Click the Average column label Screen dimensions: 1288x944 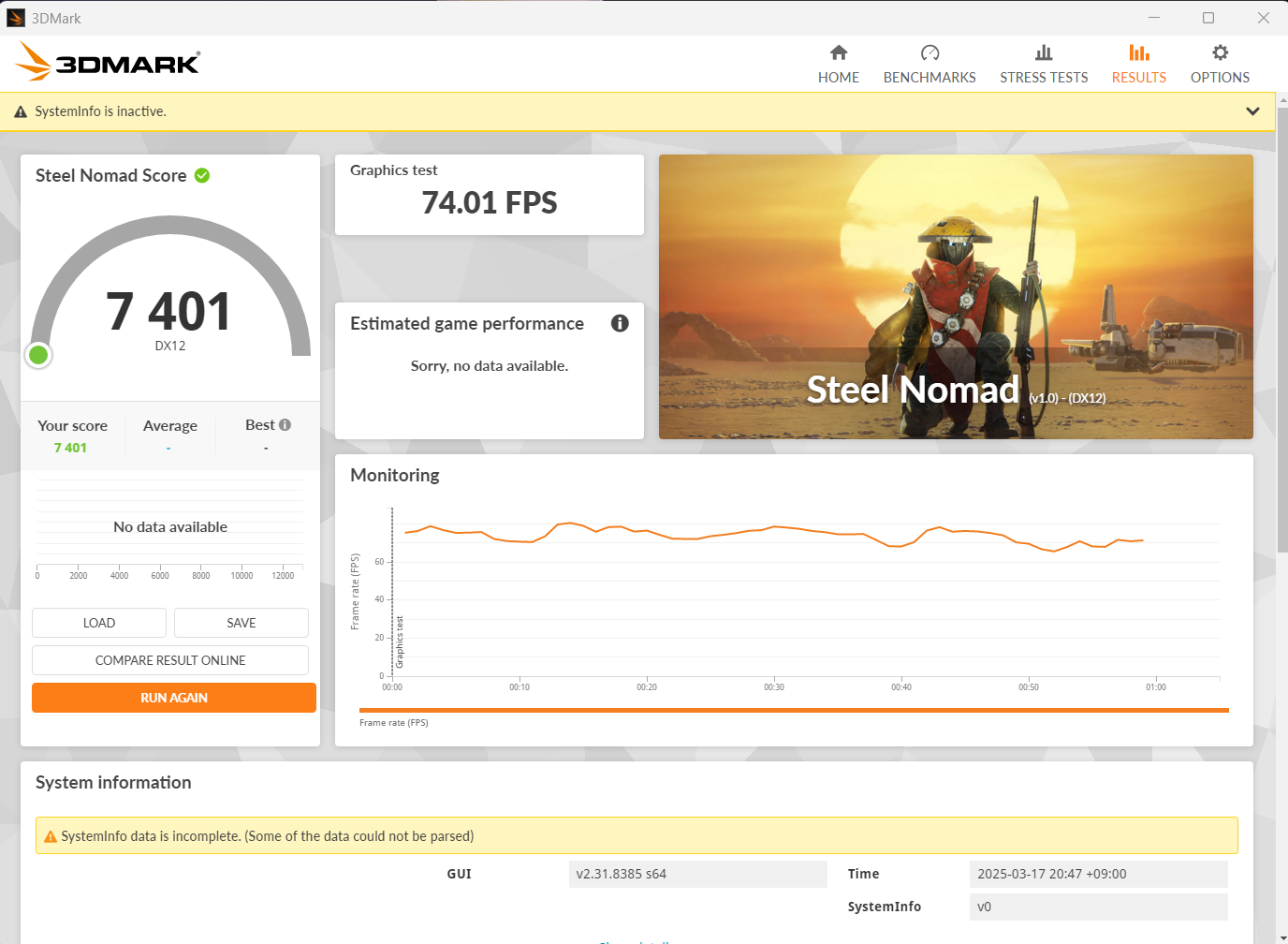point(170,425)
